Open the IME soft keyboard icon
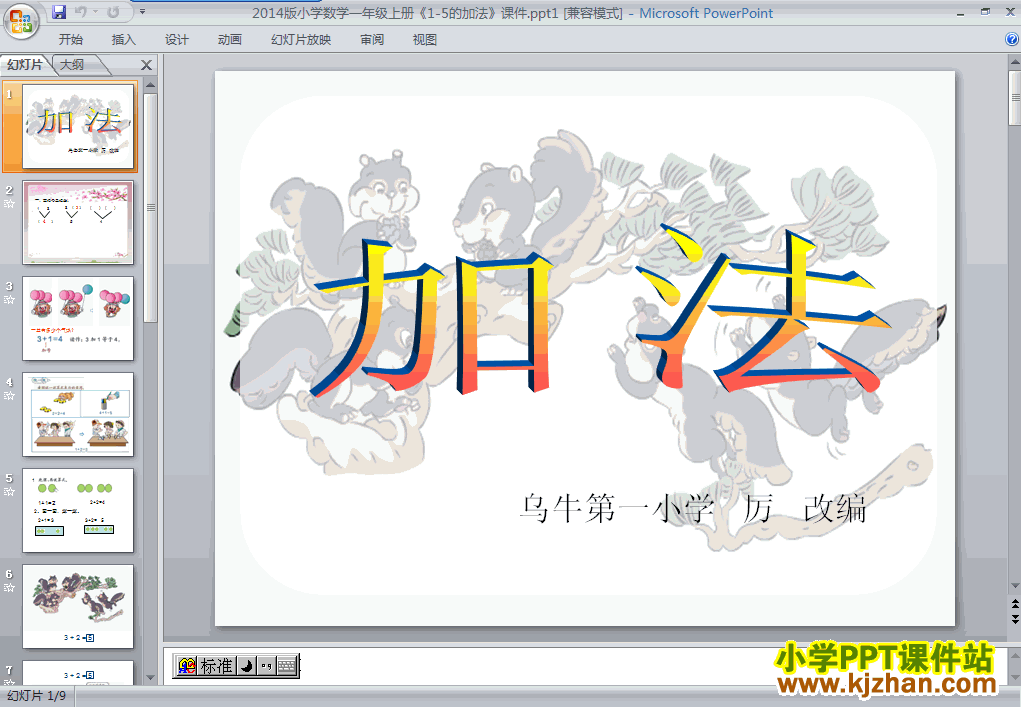The width and height of the screenshot is (1021, 707). pos(287,666)
